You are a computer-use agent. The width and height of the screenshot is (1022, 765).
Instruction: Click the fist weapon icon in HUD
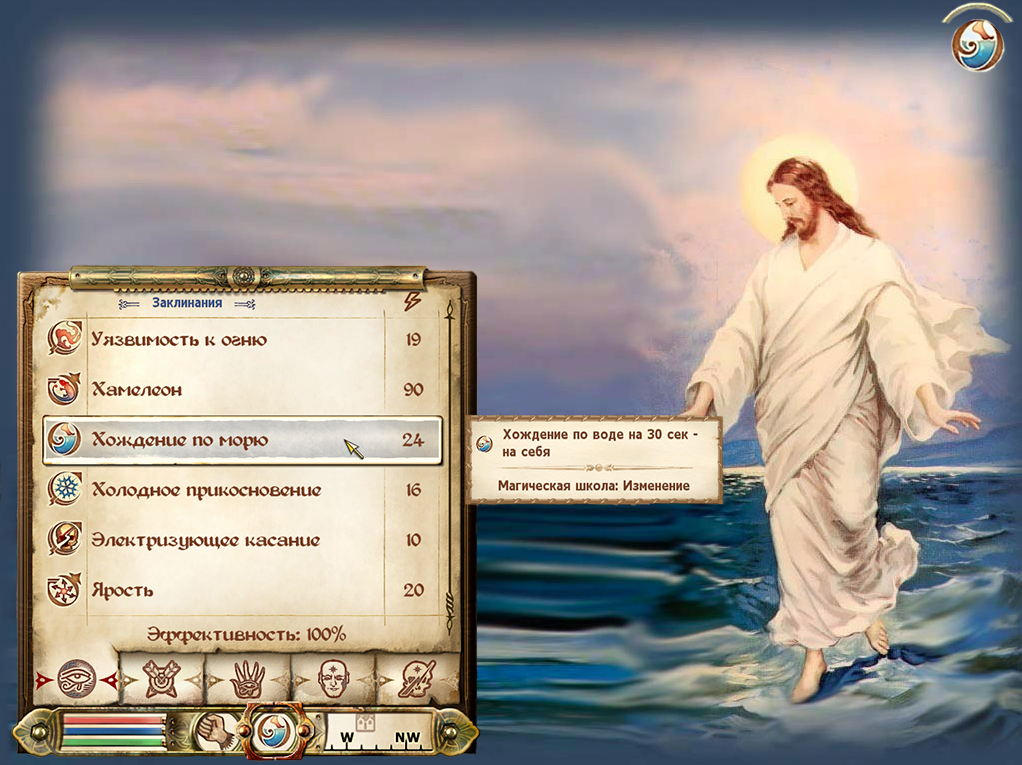(214, 732)
